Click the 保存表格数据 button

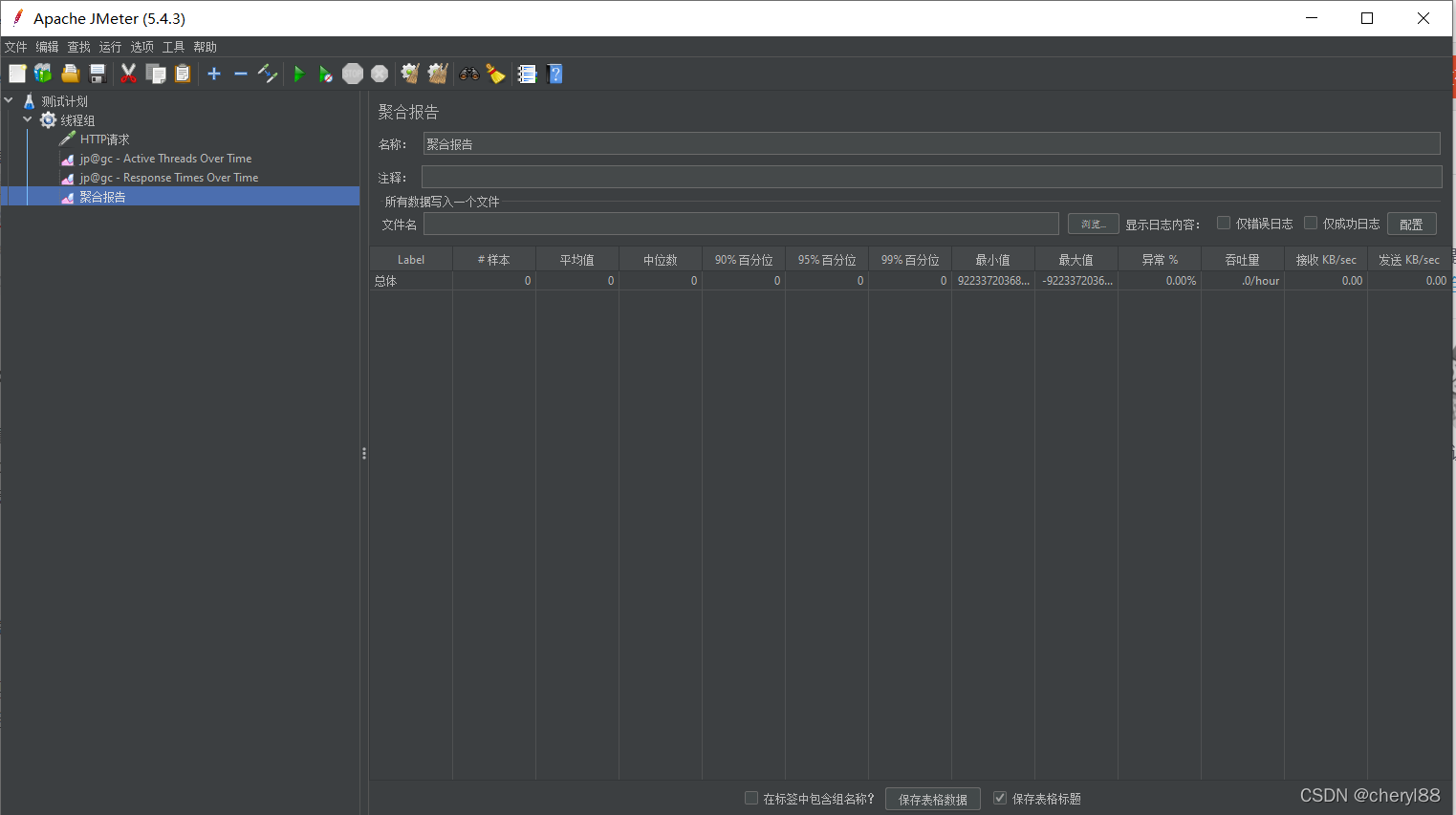pos(933,799)
